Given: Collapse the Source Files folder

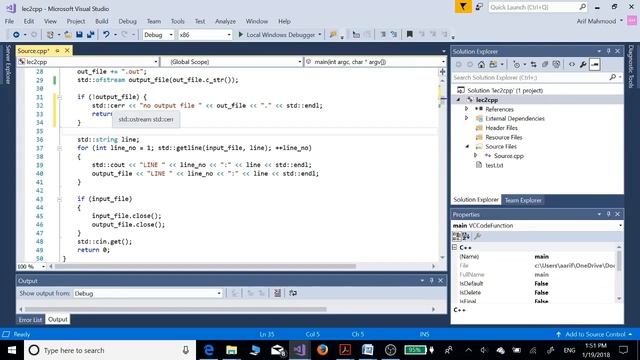Looking at the screenshot, I should [x=467, y=147].
